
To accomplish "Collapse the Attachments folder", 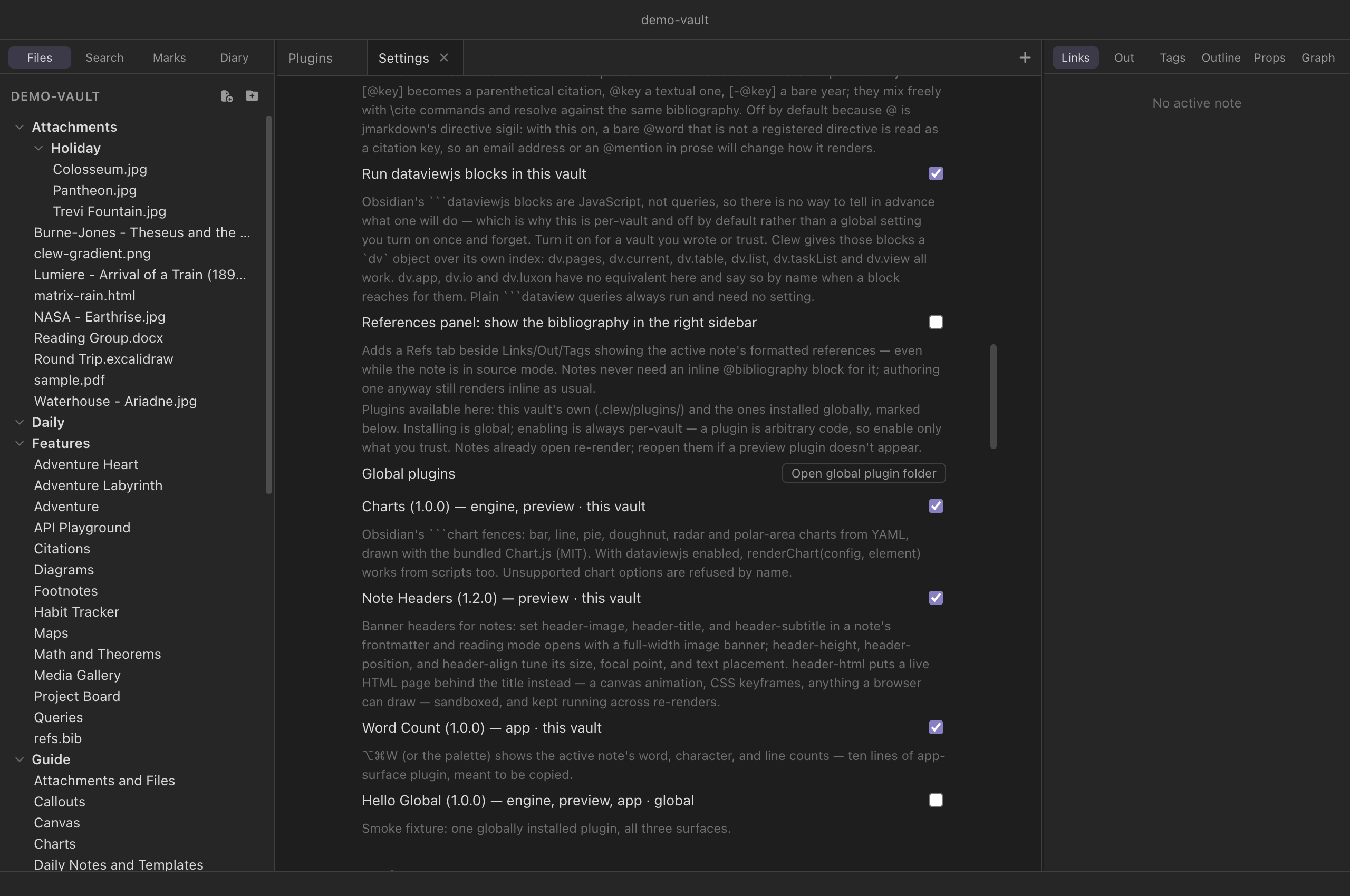I will pos(20,127).
